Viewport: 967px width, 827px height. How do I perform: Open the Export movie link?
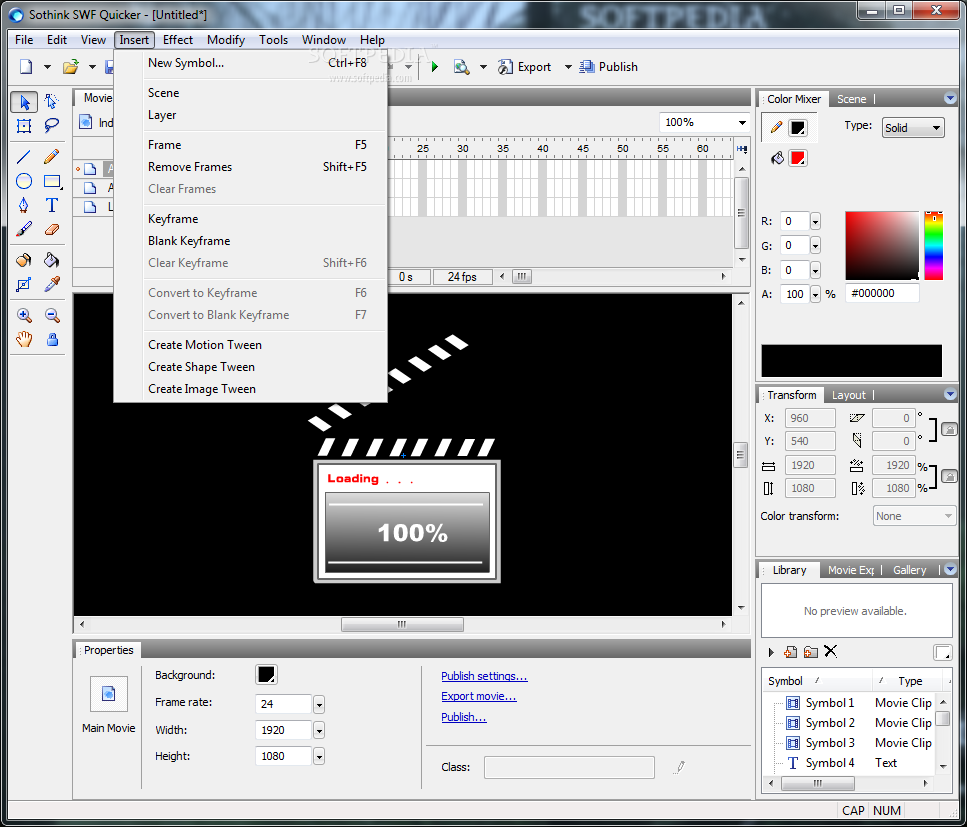[x=479, y=696]
